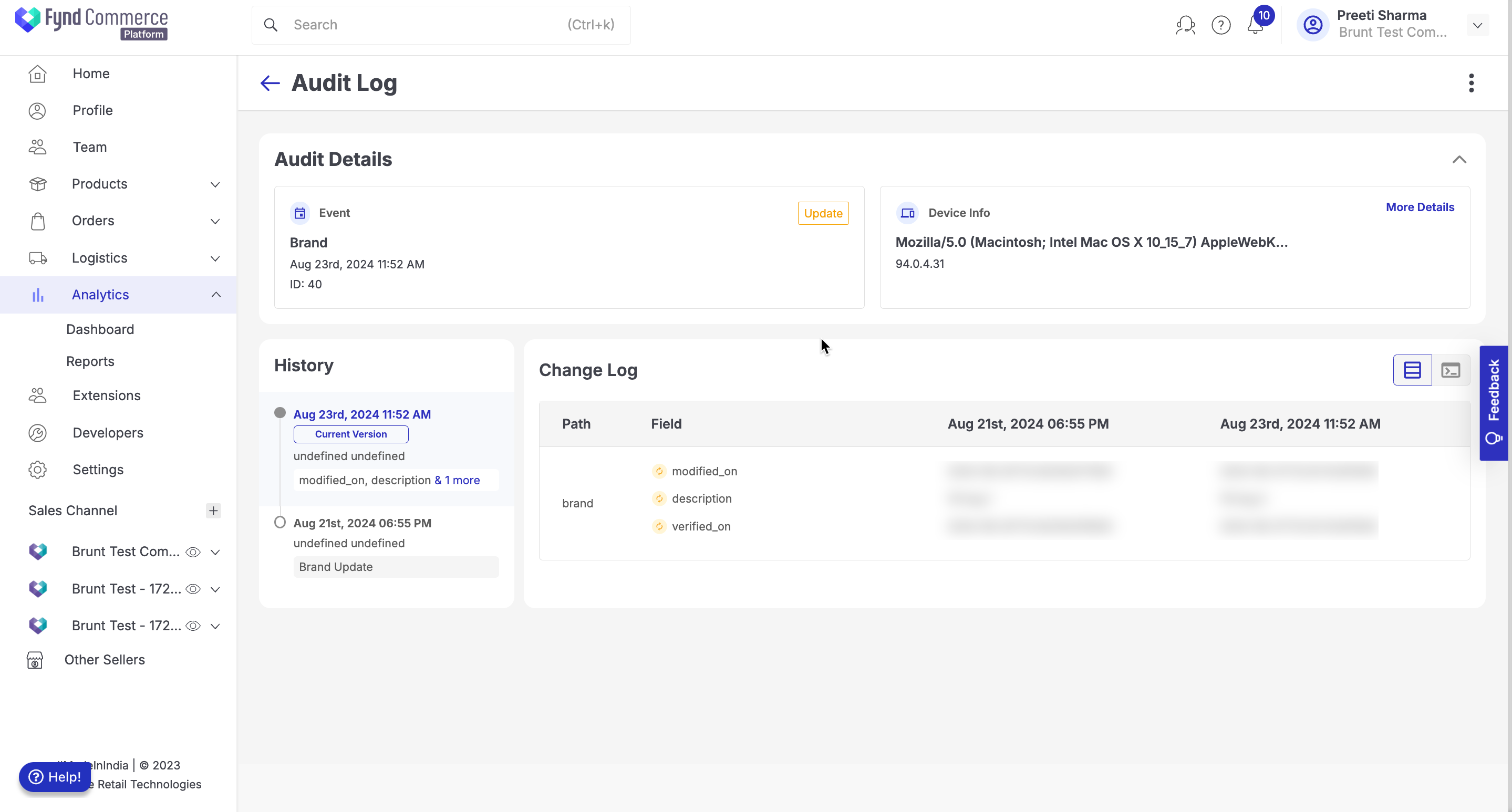Open the Preeti Sharma account dropdown

tap(1477, 25)
